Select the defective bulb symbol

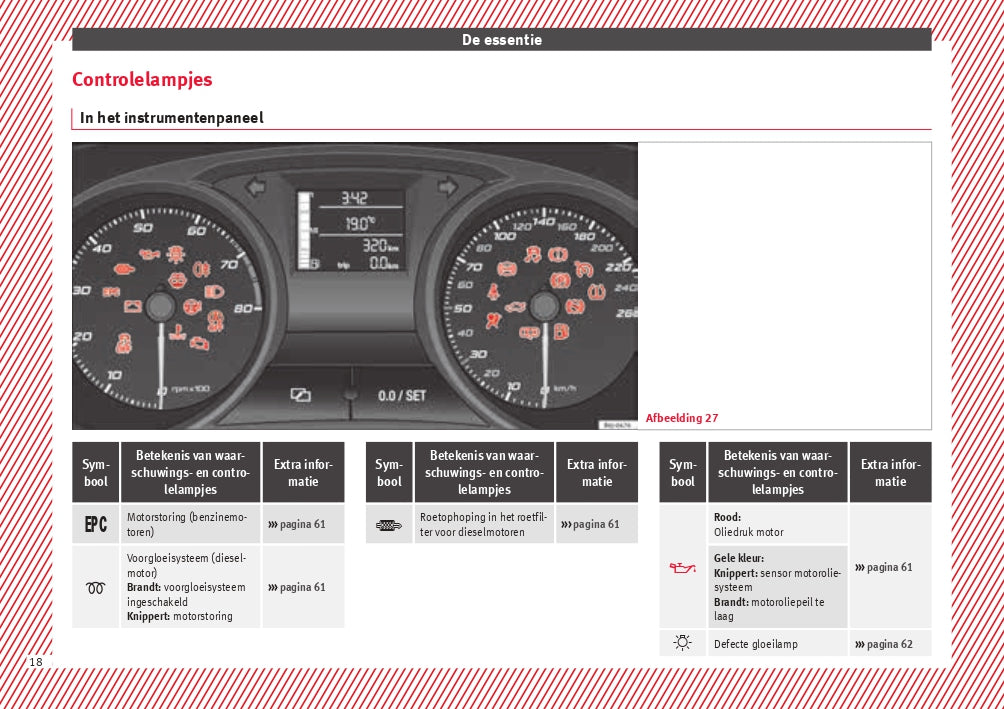(683, 643)
